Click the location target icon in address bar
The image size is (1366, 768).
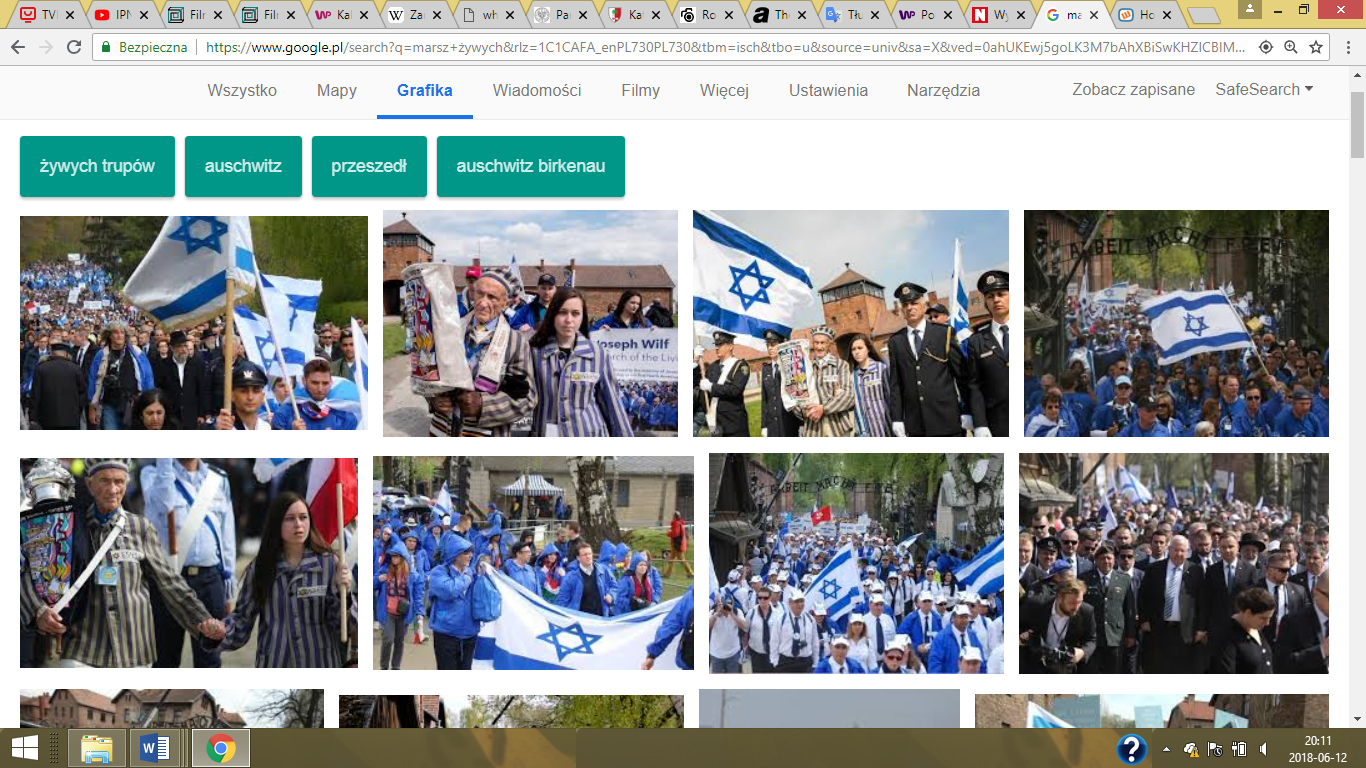[1266, 47]
